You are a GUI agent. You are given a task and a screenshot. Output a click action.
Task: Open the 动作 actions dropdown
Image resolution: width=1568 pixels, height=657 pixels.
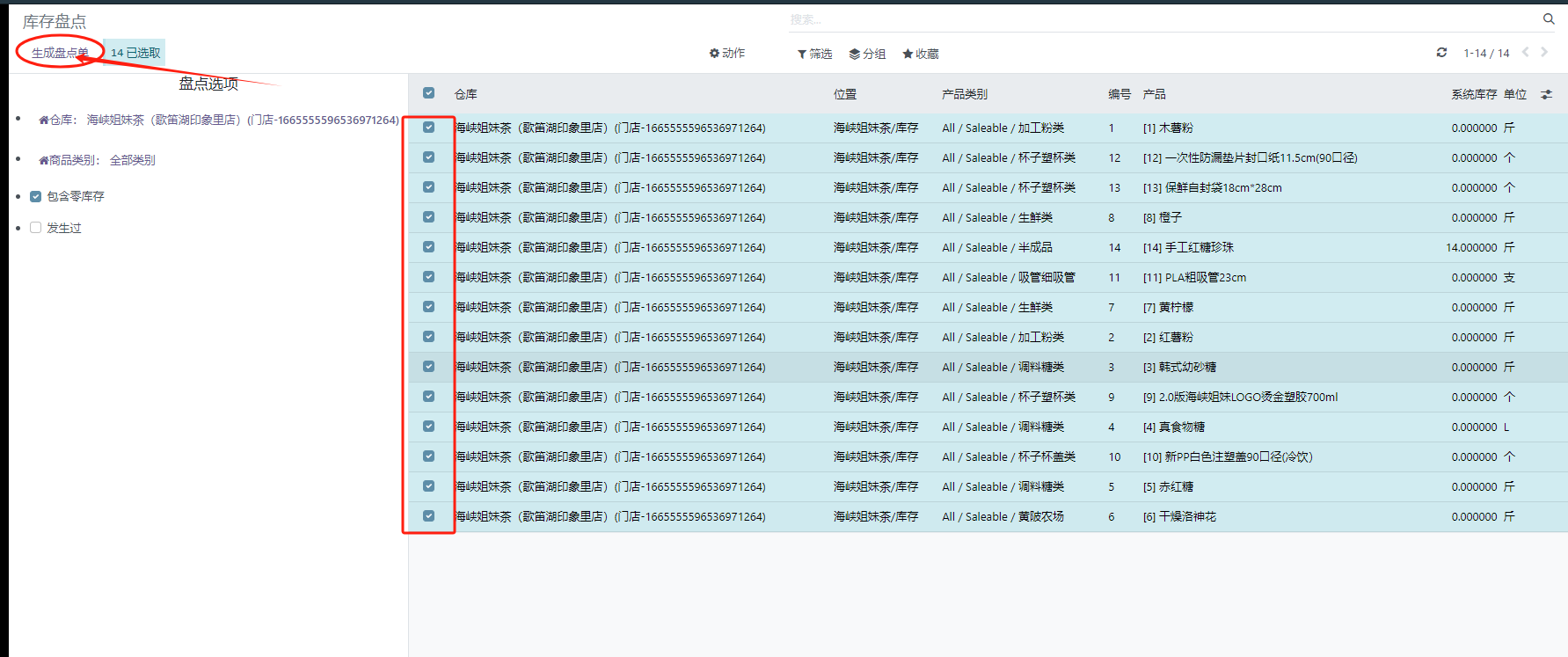point(727,54)
